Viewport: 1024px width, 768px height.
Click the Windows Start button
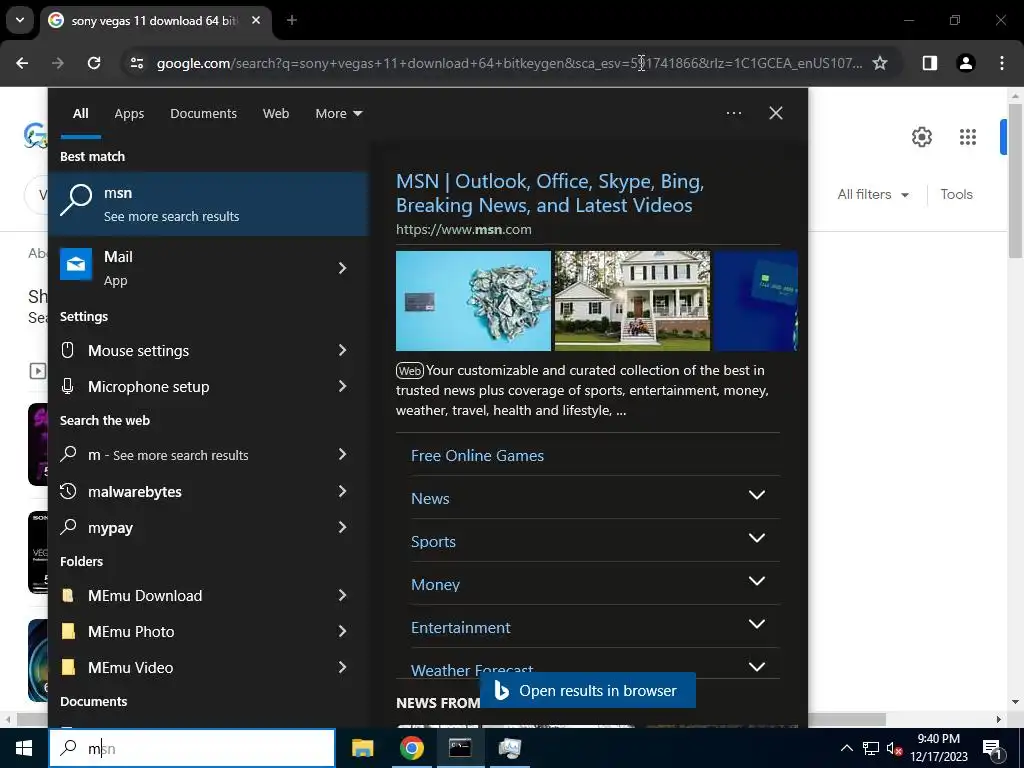(x=24, y=748)
